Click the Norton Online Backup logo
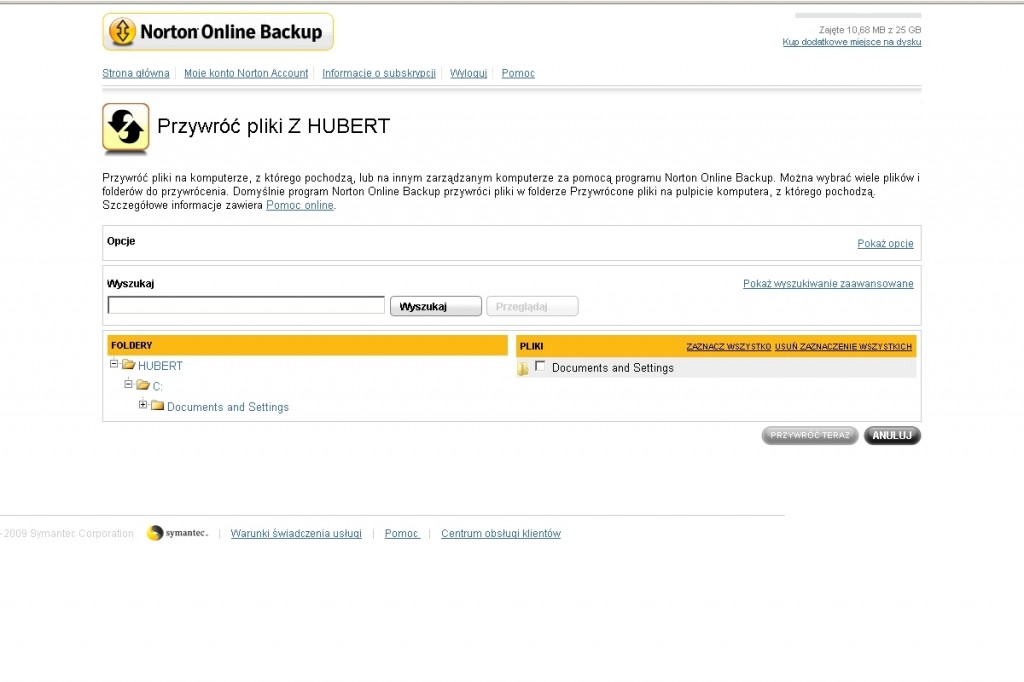 218,32
